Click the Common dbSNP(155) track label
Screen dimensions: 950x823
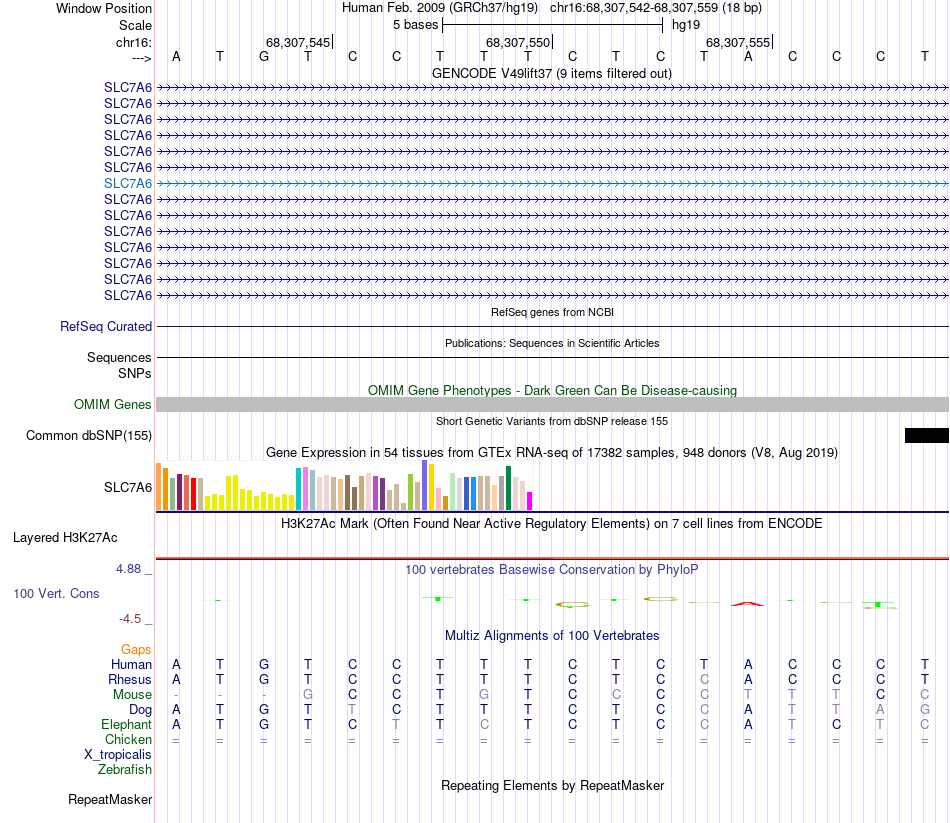pos(89,435)
